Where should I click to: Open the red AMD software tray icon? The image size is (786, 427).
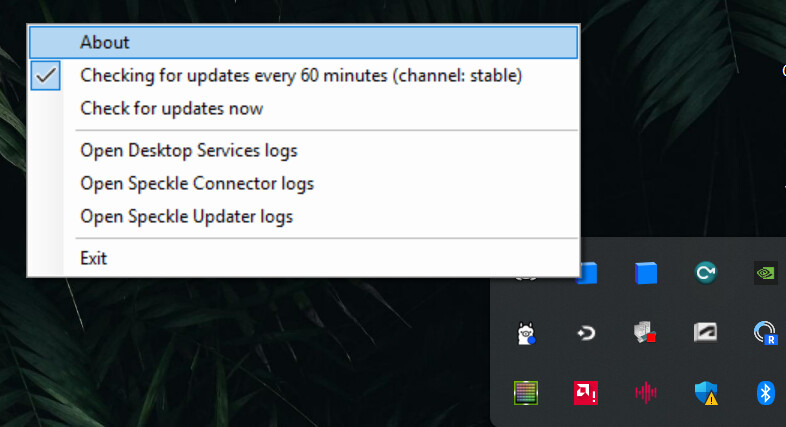[x=585, y=392]
